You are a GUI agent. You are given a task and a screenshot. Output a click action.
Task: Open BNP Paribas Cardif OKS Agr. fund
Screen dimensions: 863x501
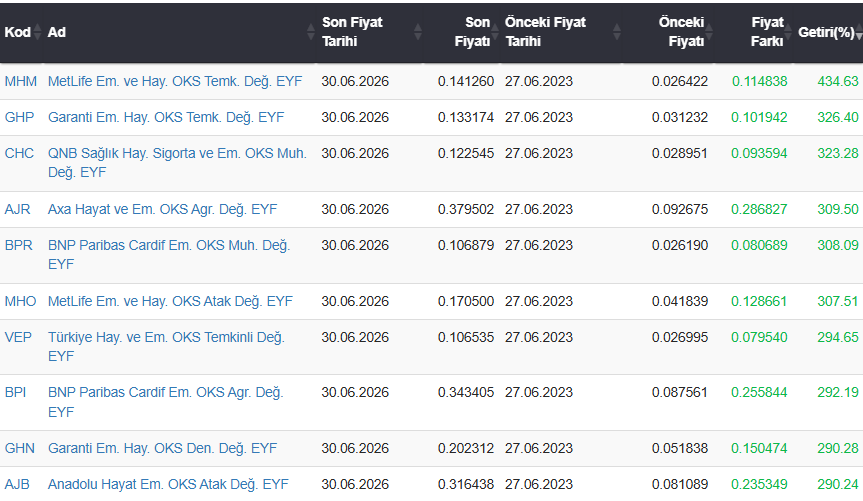[165, 402]
